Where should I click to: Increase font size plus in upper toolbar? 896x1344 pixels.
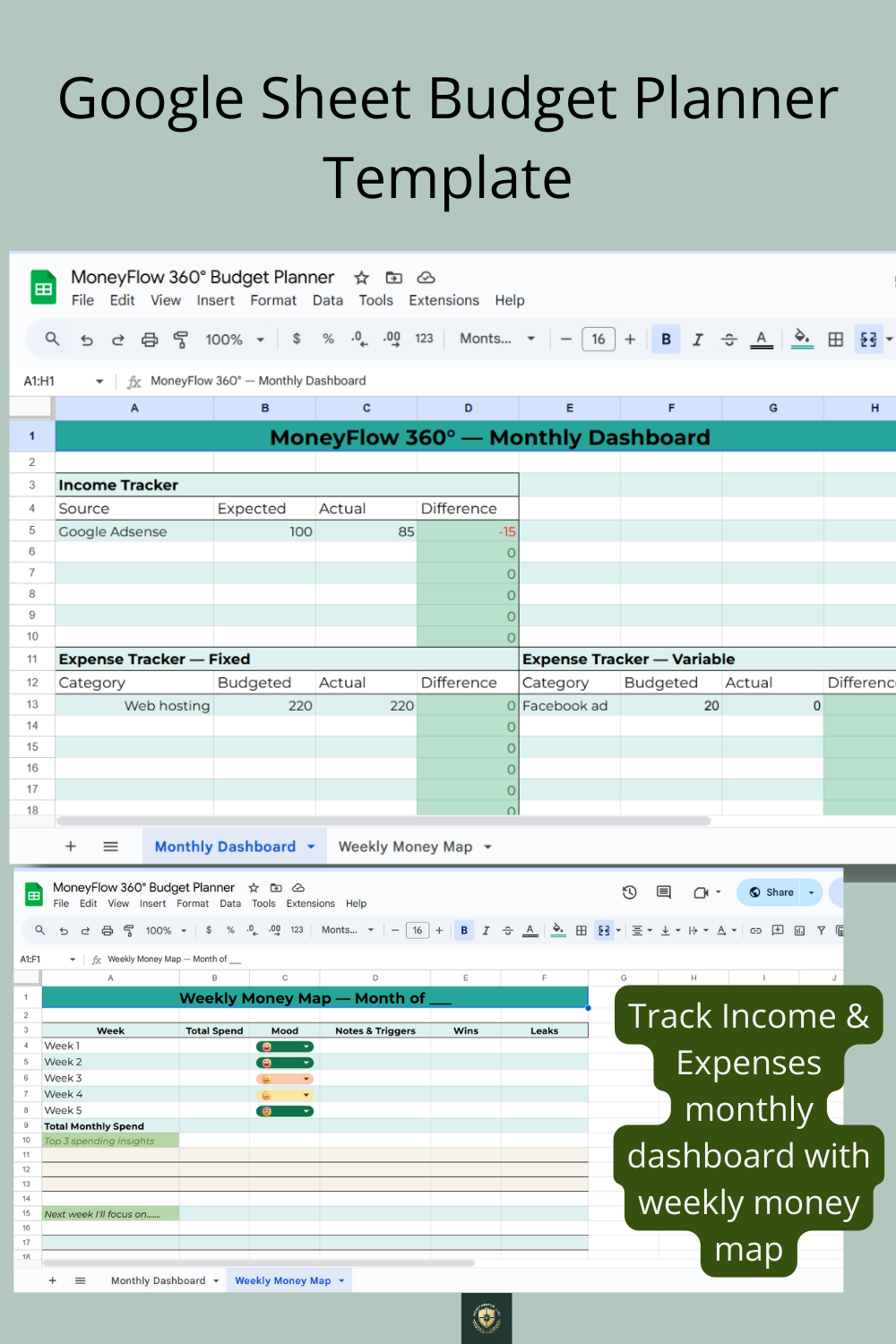click(x=630, y=339)
